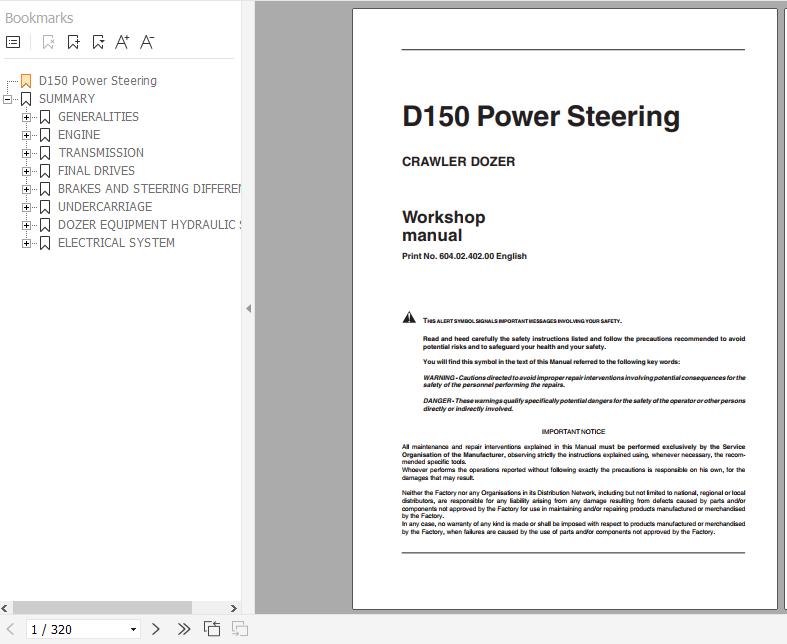This screenshot has height=644, width=787.
Task: Click the UNDERCARRIAGE bookmark icon
Action: tap(45, 207)
